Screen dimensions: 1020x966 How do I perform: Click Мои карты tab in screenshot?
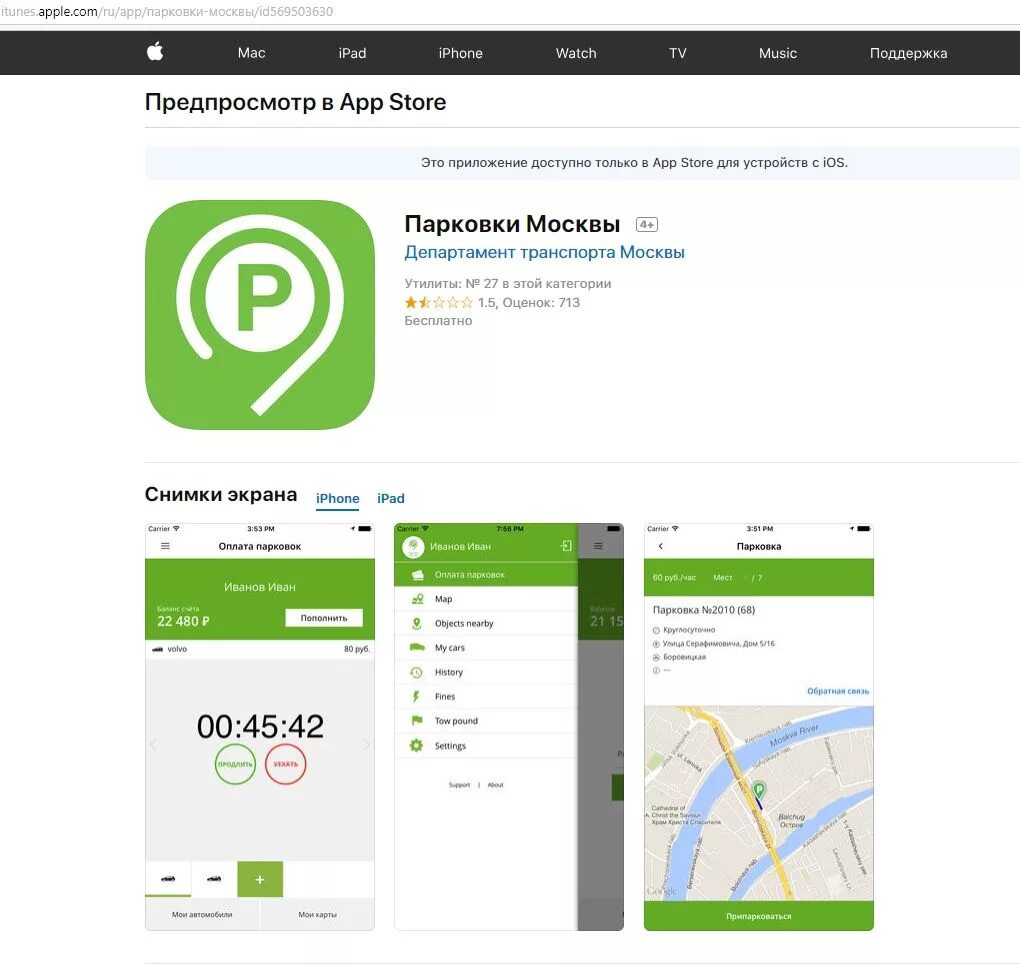(317, 915)
